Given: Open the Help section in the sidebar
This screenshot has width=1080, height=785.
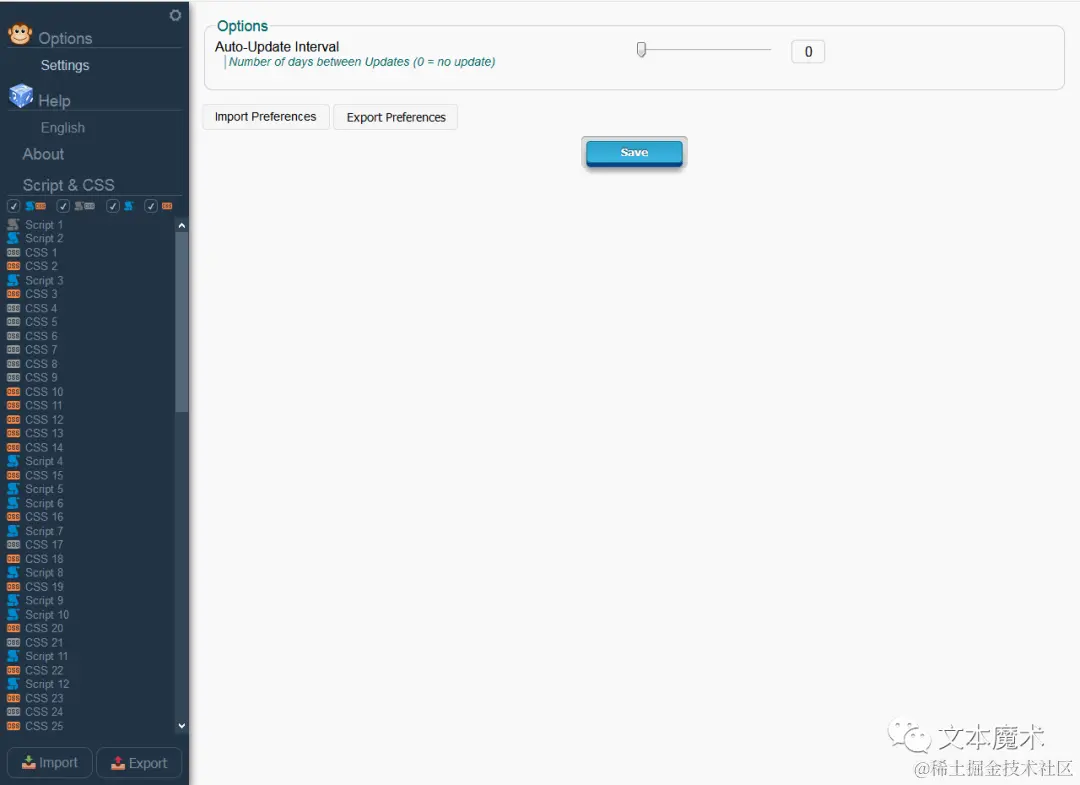Looking at the screenshot, I should coord(54,101).
